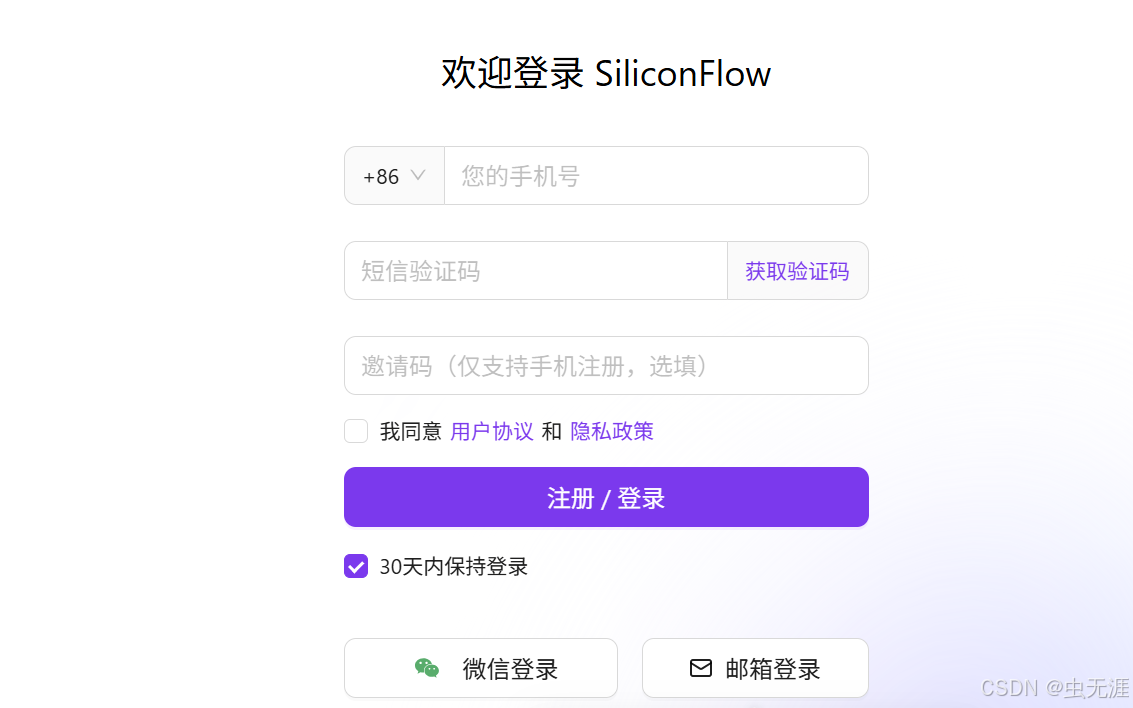Click the 短信验证码 SMS code field

(535, 270)
